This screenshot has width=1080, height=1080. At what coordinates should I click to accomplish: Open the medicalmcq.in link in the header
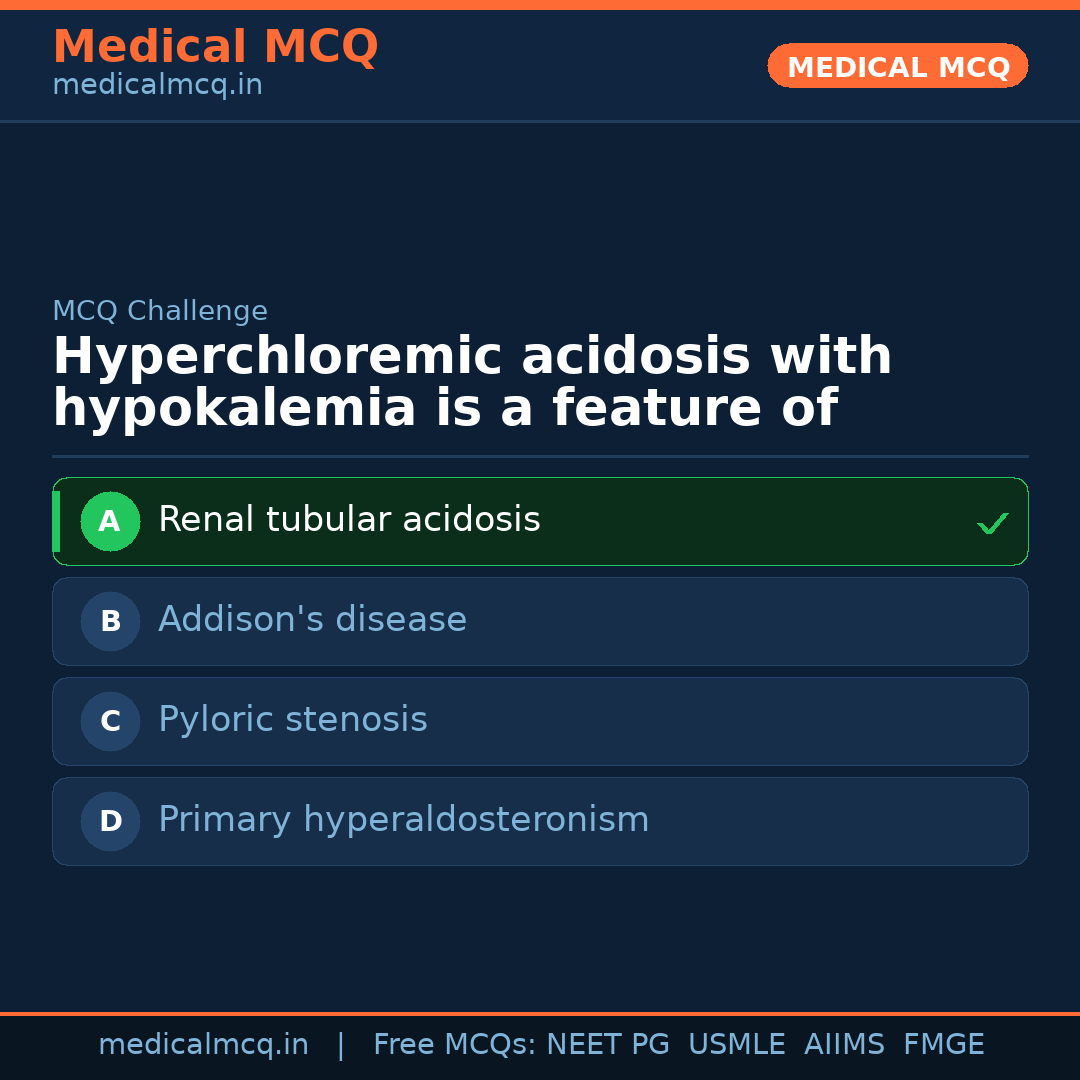coord(157,85)
